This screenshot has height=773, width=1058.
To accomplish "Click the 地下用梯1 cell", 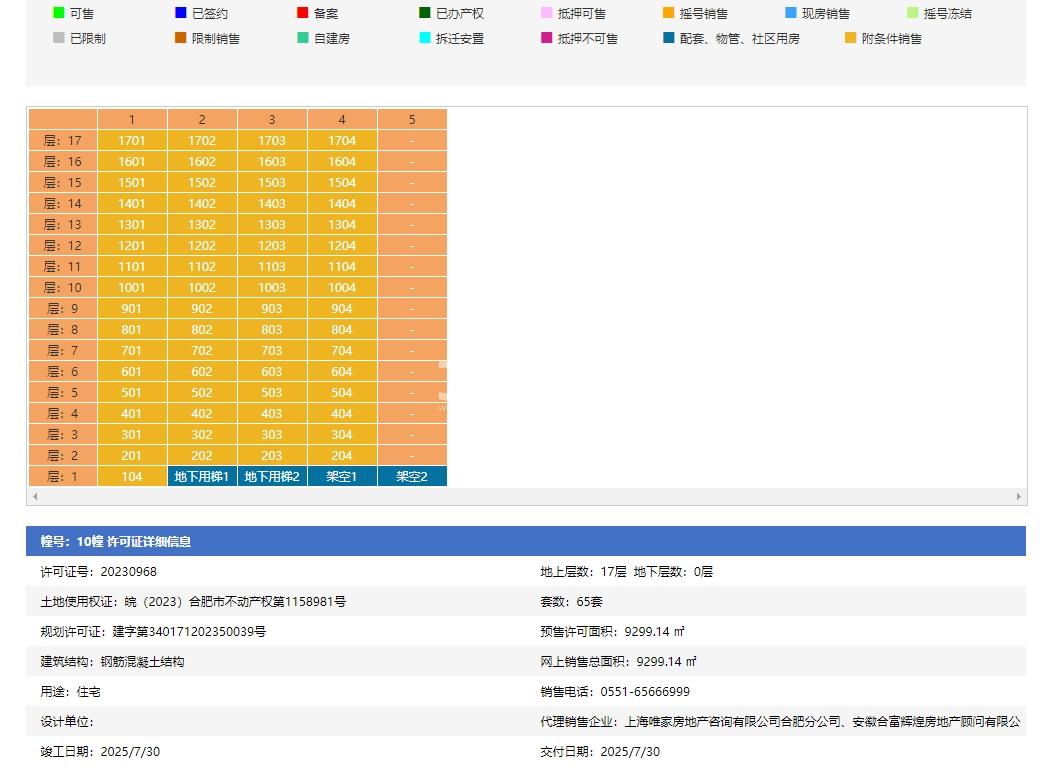I will click(x=202, y=476).
